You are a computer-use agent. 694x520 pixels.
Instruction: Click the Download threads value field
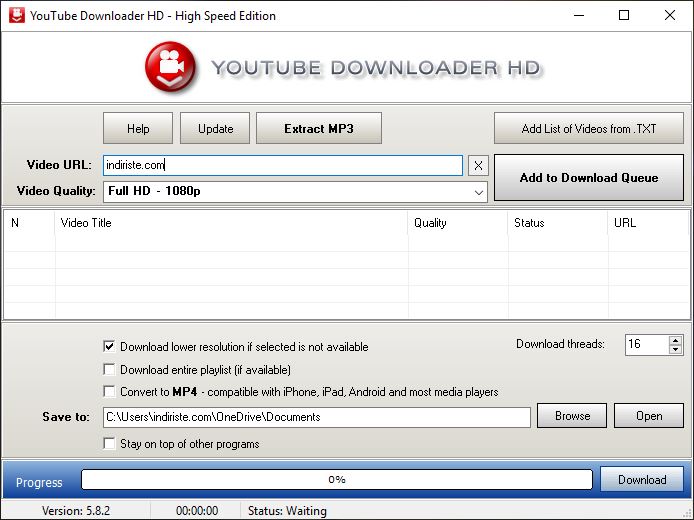646,344
